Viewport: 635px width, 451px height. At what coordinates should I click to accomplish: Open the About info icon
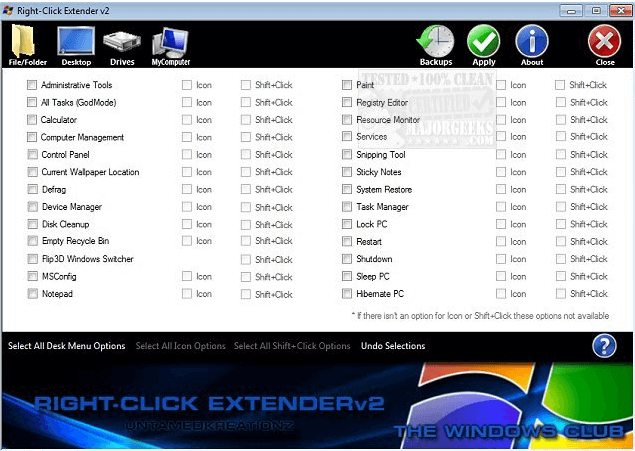click(532, 45)
